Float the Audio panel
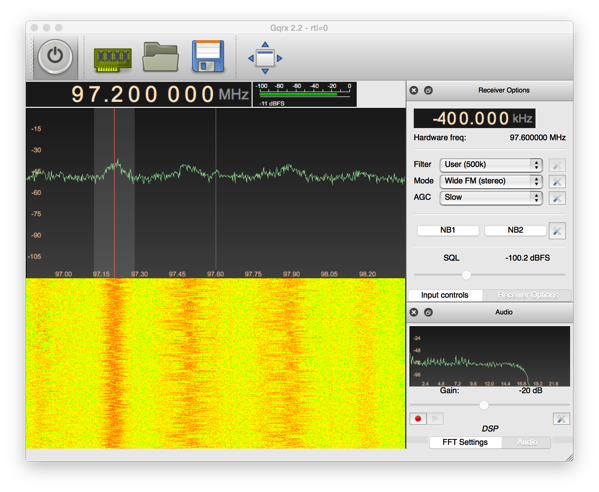 point(428,312)
